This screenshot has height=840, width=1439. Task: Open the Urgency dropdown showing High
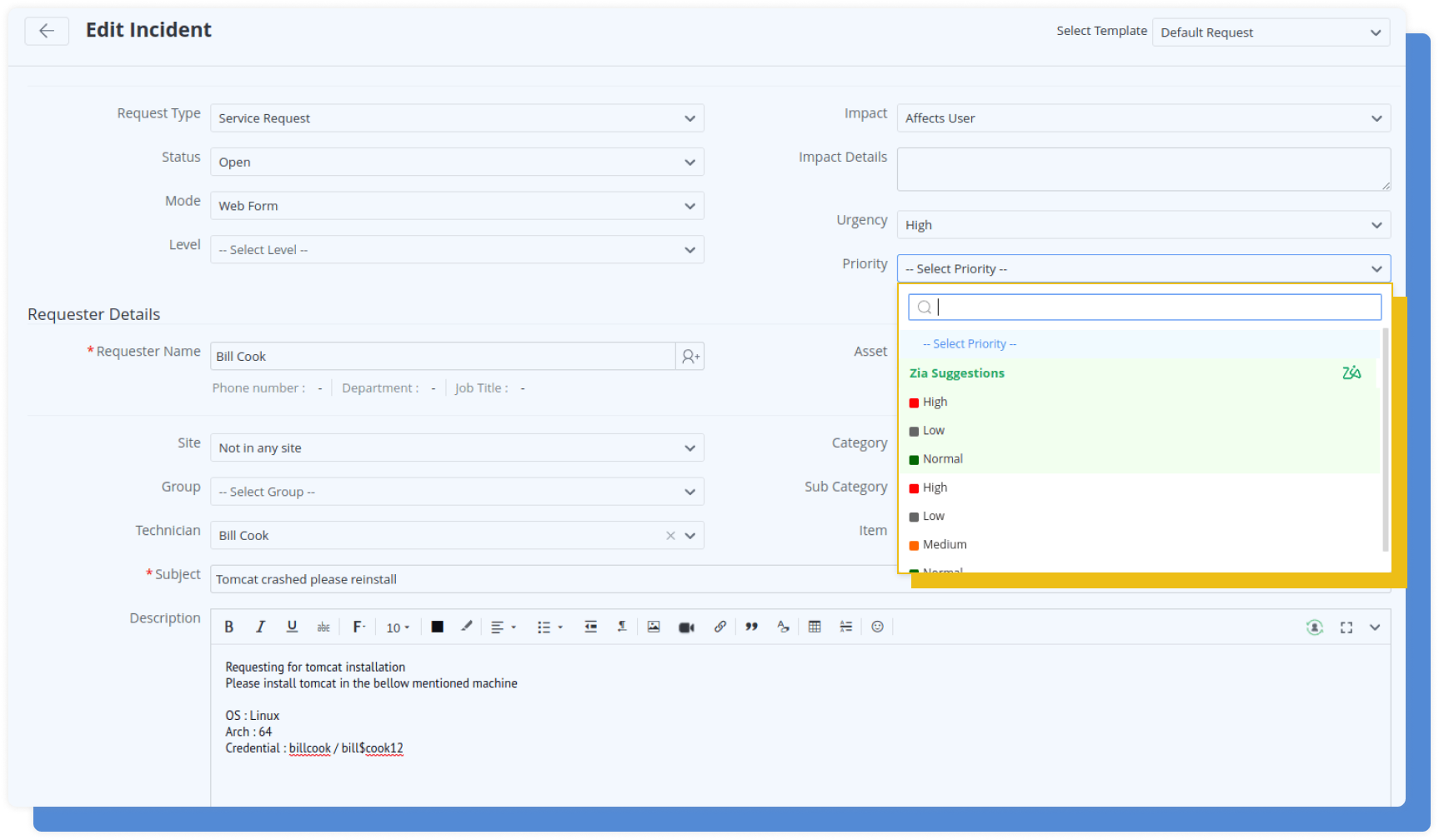[1144, 225]
